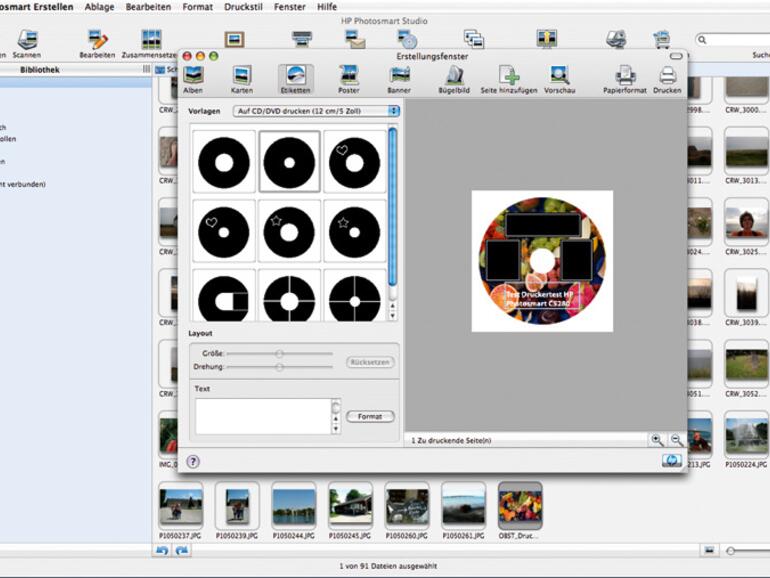Click the Drucken printer icon
This screenshot has height=578, width=770.
tap(667, 77)
